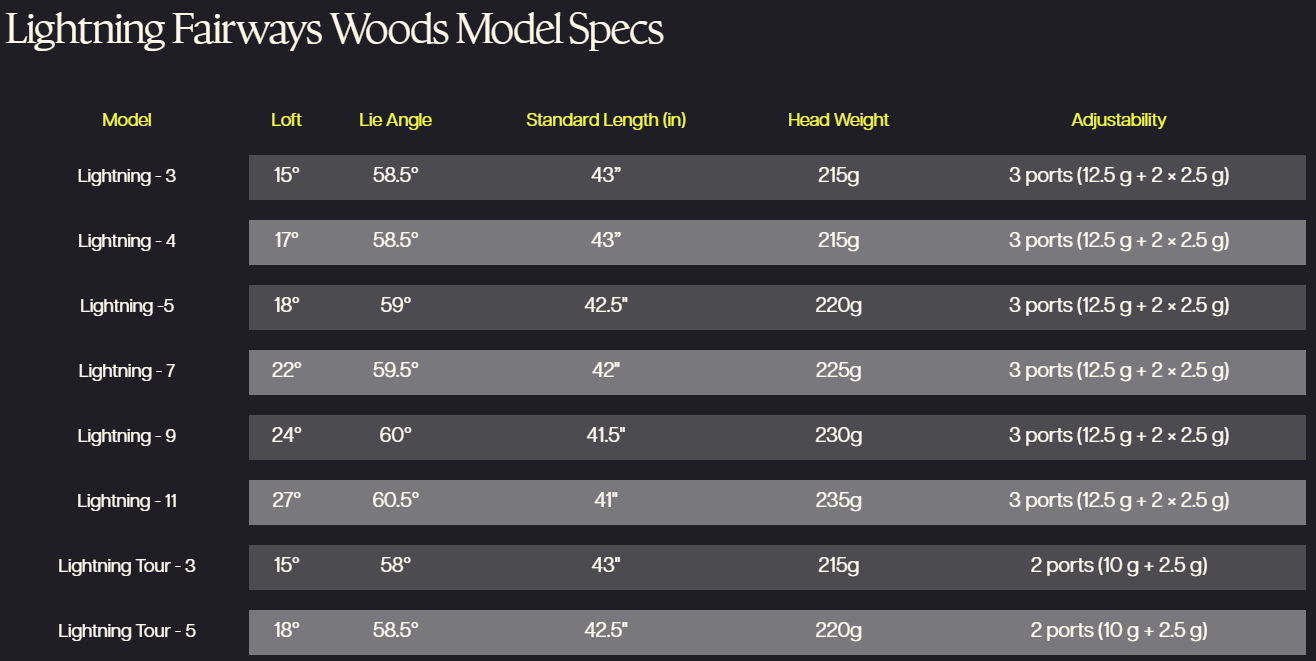The height and width of the screenshot is (661, 1316).
Task: Select the Lightning - 3 model name
Action: 127,176
